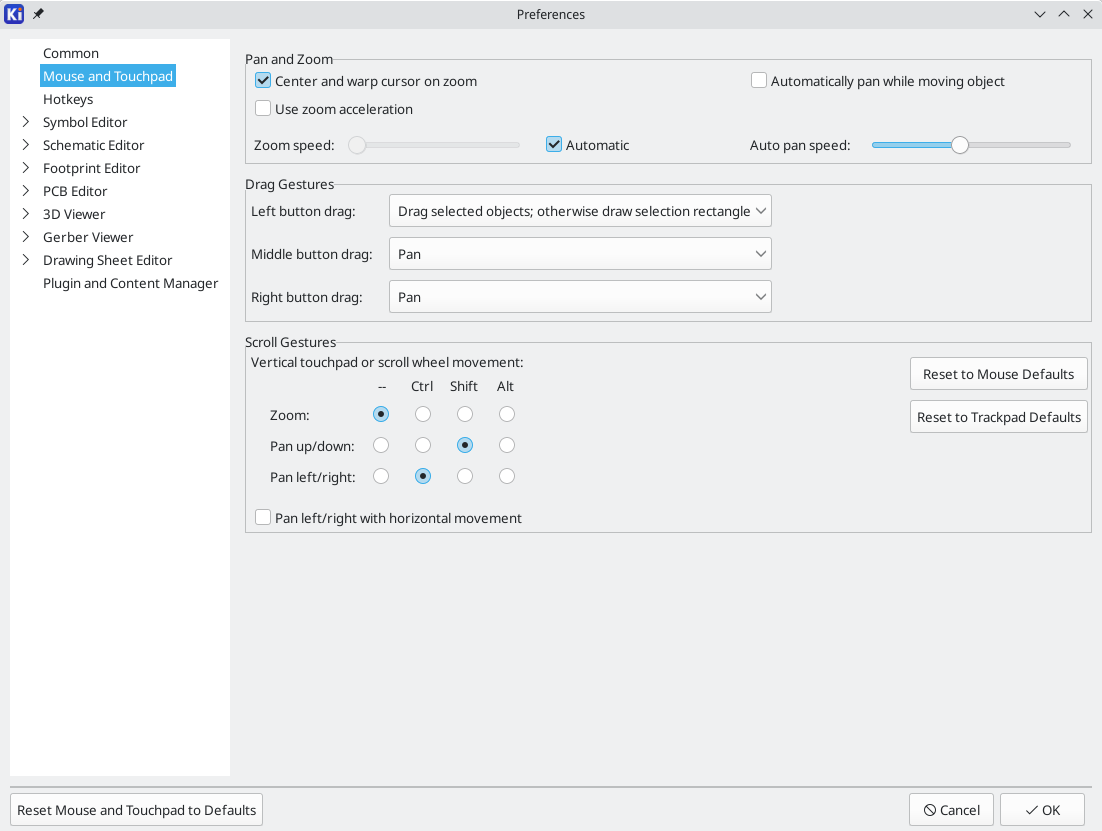Uncheck the Automatic zoom speed option

coord(554,144)
